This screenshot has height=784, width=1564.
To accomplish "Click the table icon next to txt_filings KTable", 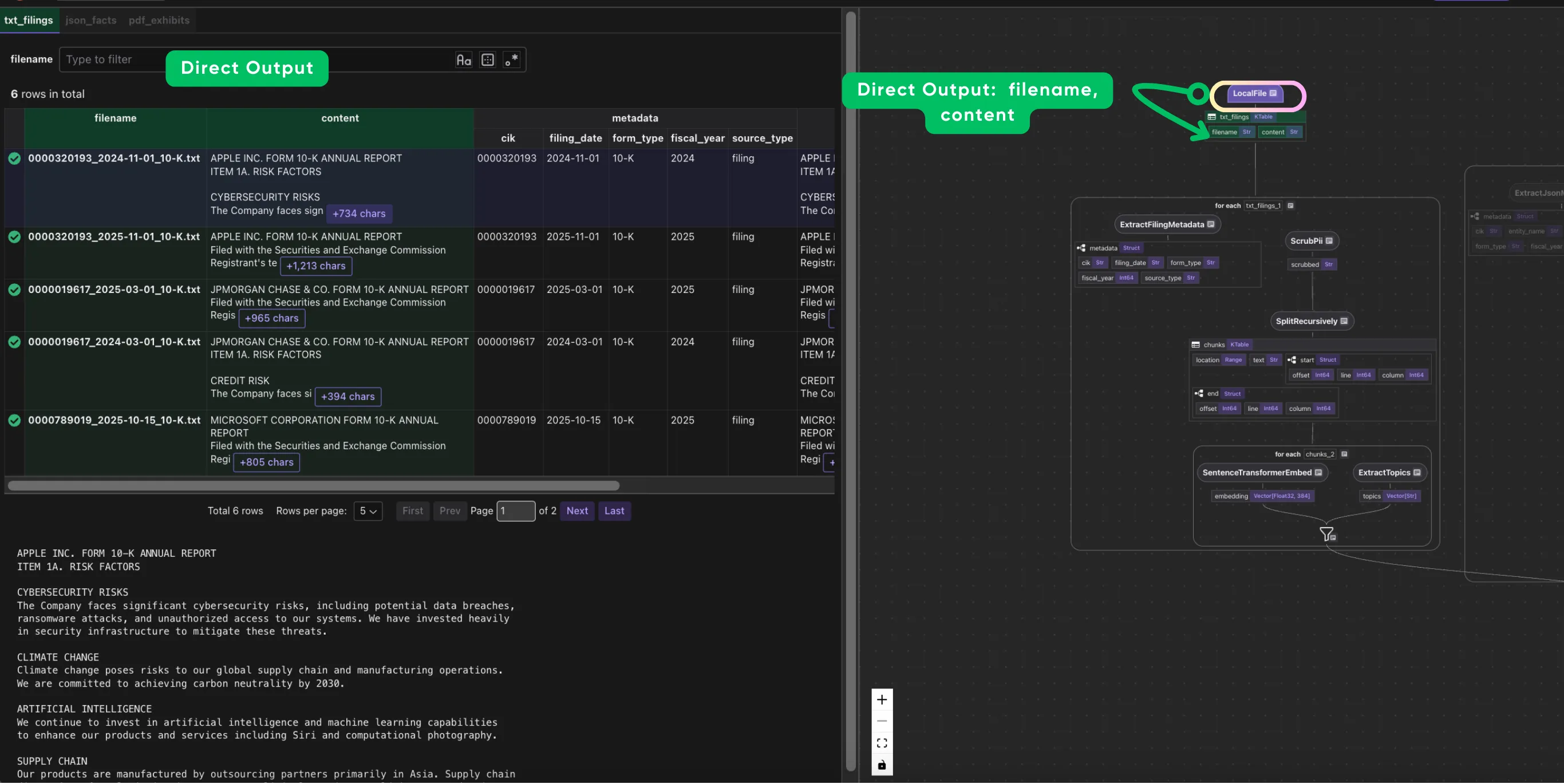I will [1211, 117].
